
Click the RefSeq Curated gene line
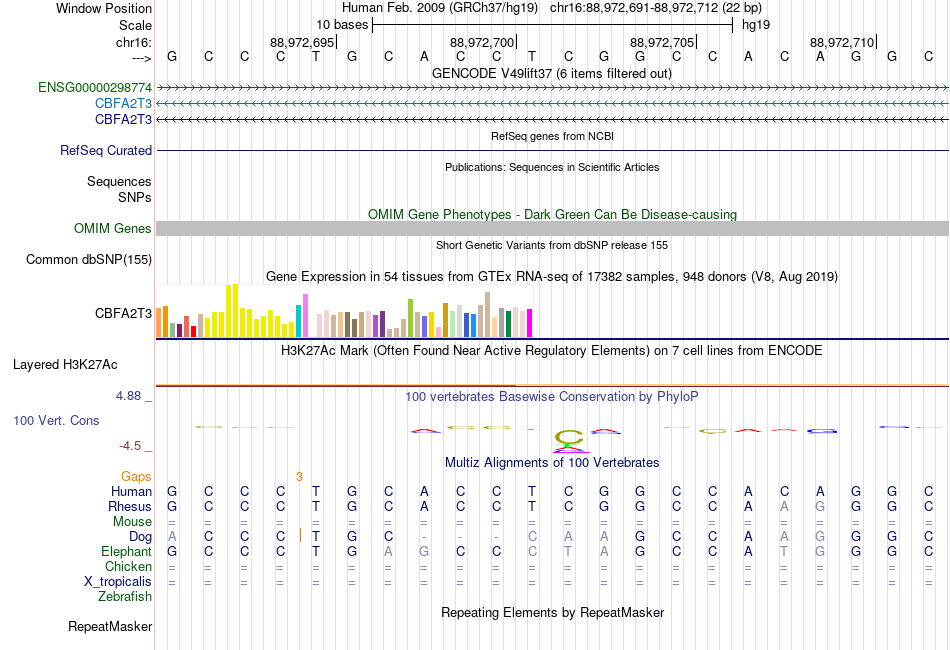point(553,150)
